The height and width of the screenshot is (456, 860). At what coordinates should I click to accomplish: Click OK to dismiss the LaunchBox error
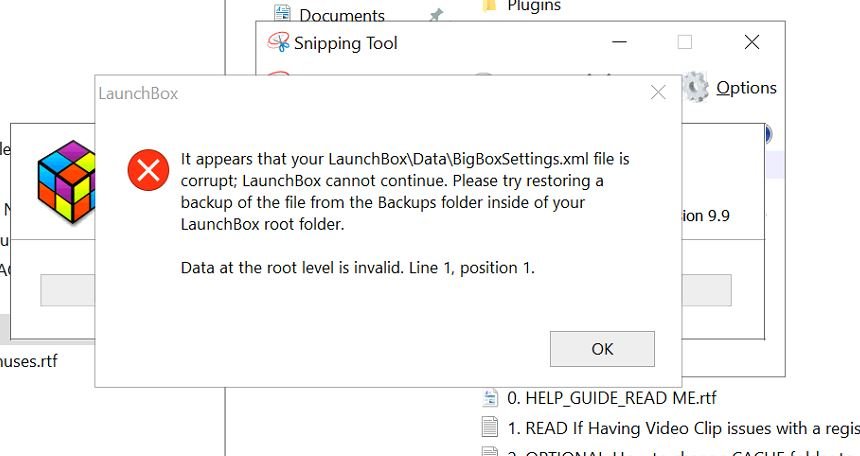pyautogui.click(x=602, y=349)
